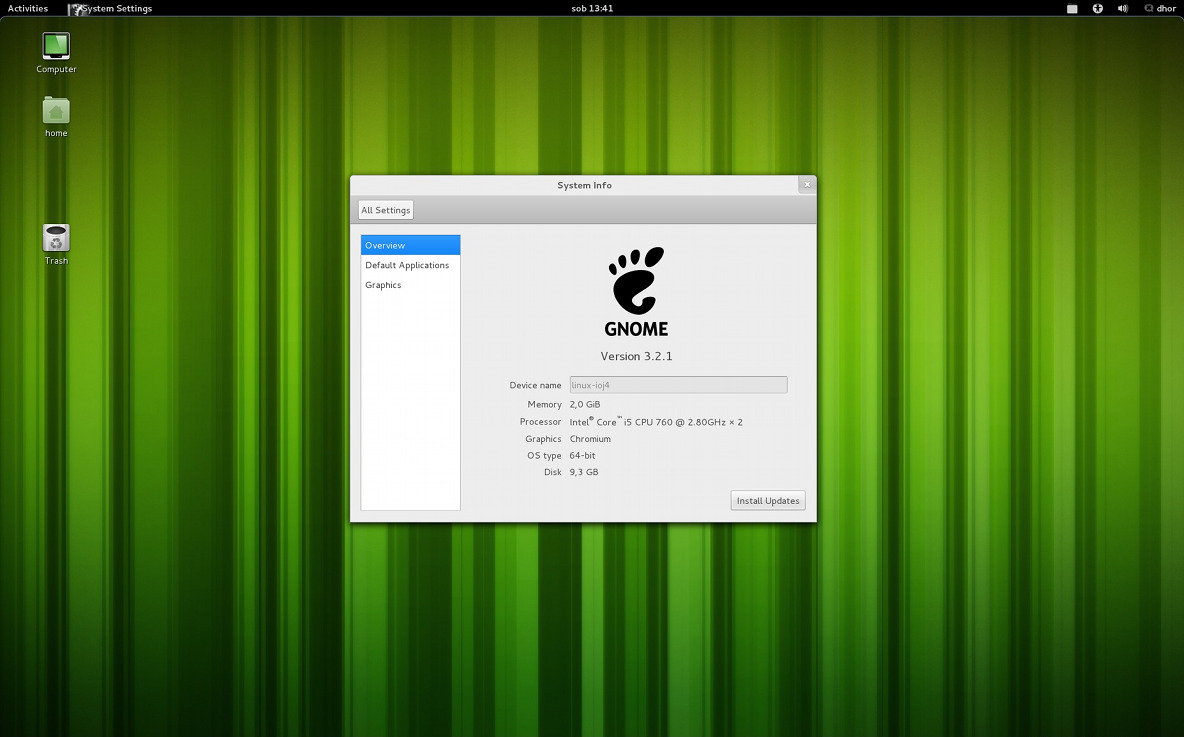Click the Processor label
1184x737 pixels.
click(x=541, y=421)
